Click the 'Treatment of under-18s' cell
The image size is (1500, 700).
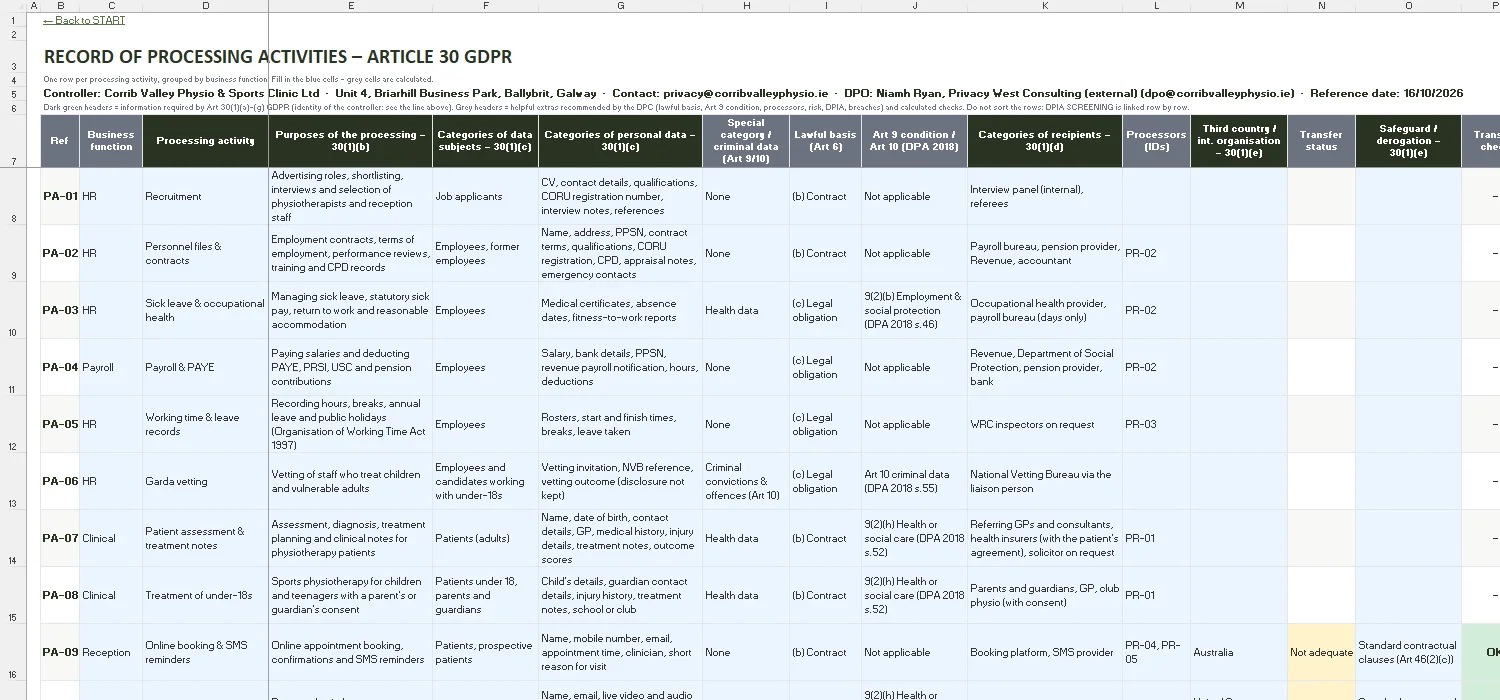pos(205,595)
